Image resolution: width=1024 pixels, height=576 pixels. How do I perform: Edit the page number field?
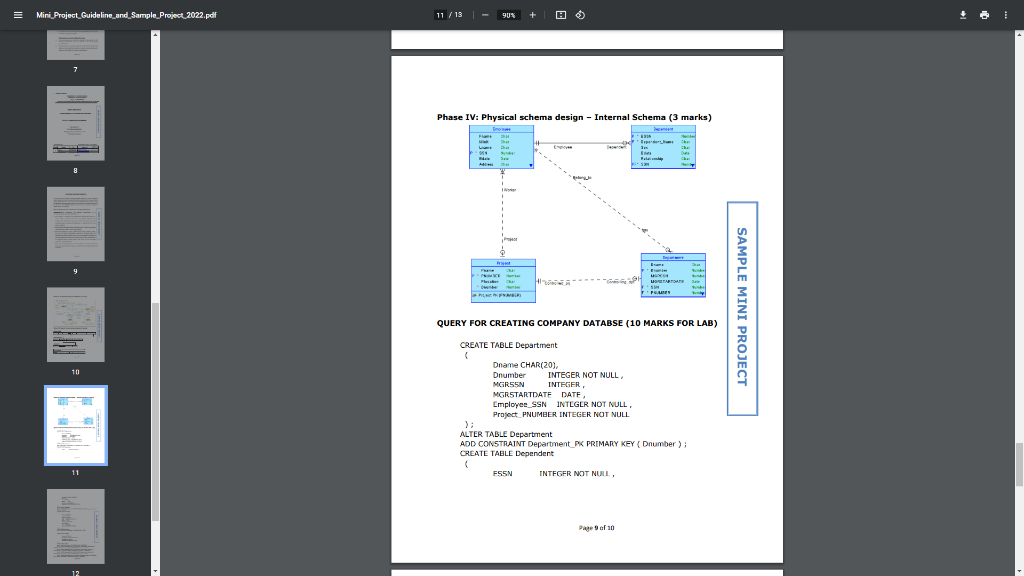point(440,15)
